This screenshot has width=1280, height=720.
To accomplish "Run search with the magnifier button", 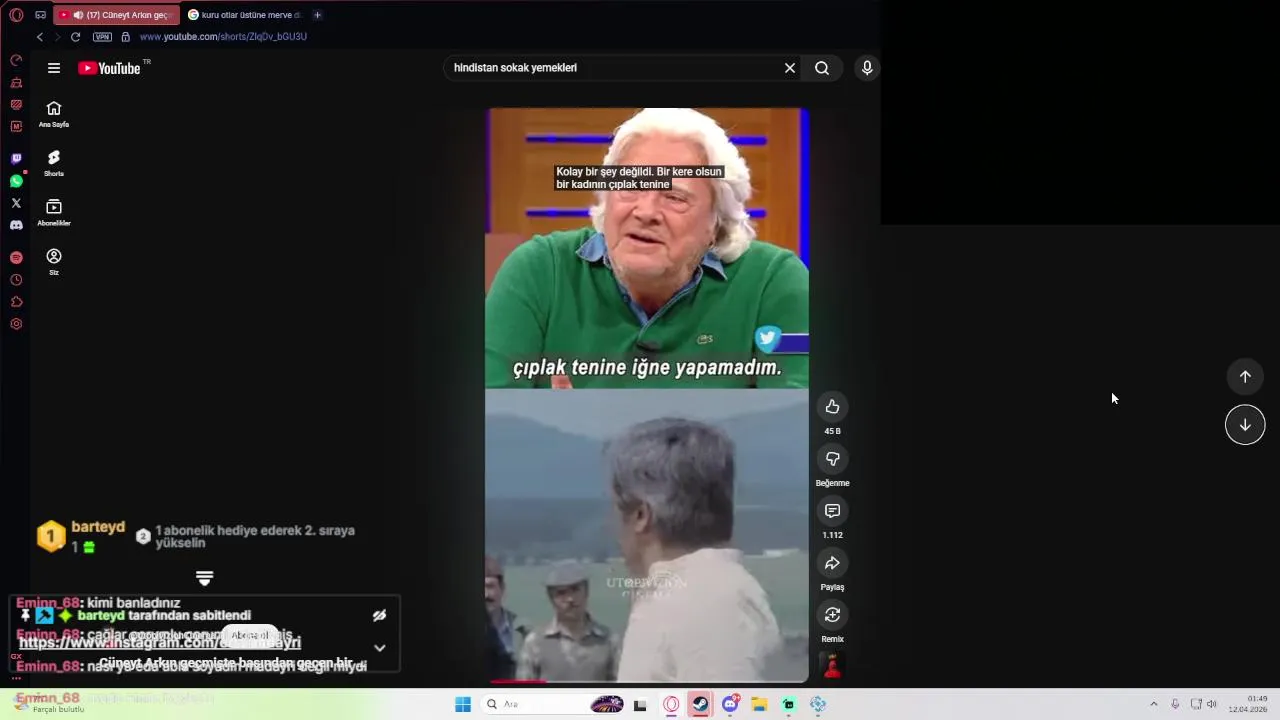I will (x=822, y=68).
